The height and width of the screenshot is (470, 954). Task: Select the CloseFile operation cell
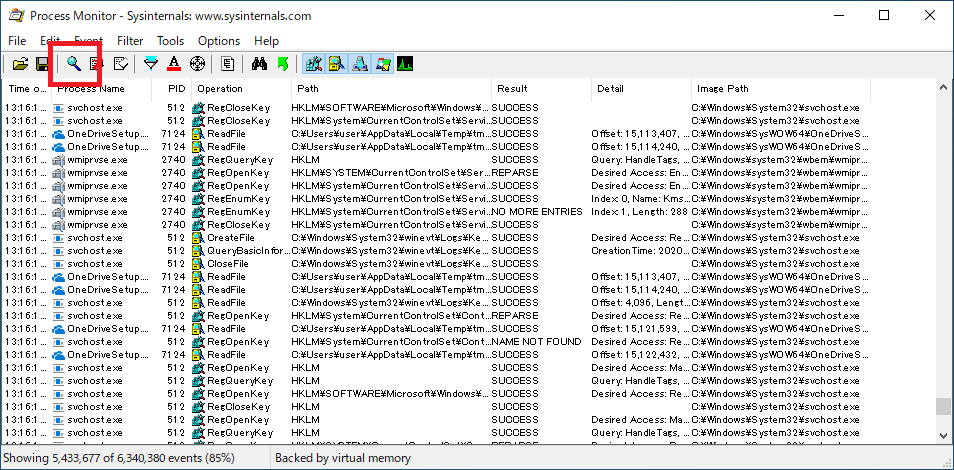pyautogui.click(x=228, y=264)
